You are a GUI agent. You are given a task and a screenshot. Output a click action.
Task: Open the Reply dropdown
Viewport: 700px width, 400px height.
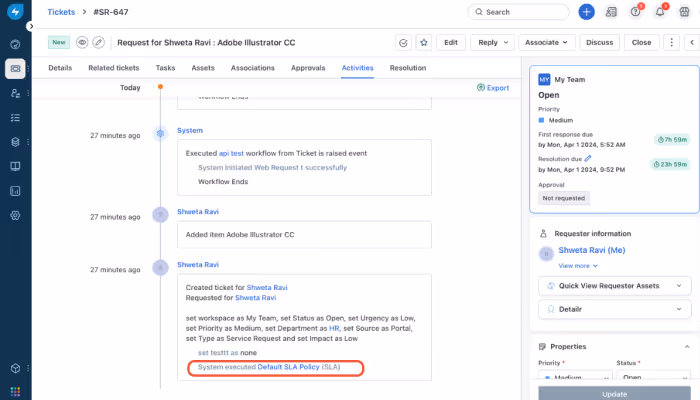(492, 42)
